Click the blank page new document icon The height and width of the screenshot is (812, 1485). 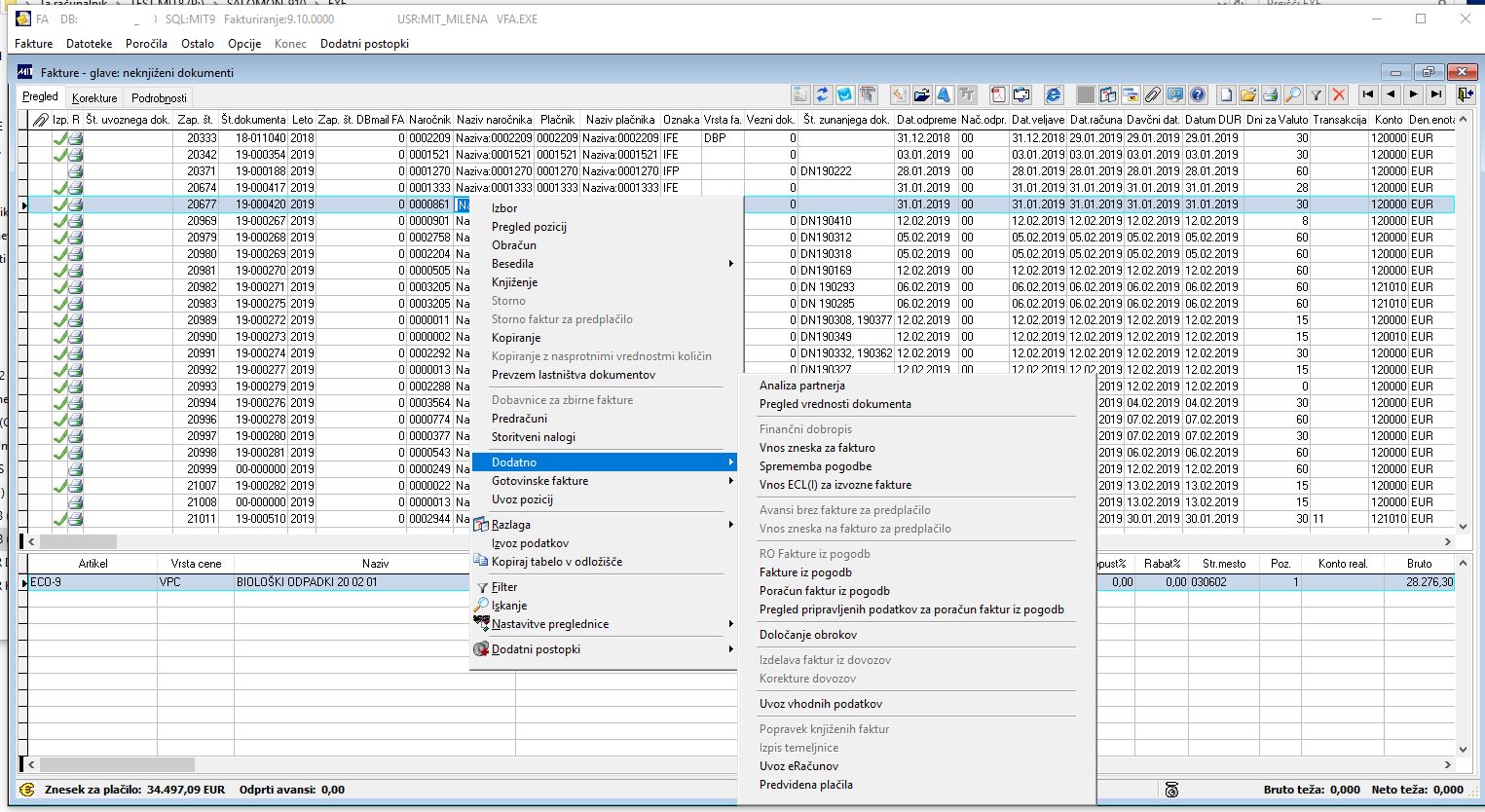coord(1226,94)
